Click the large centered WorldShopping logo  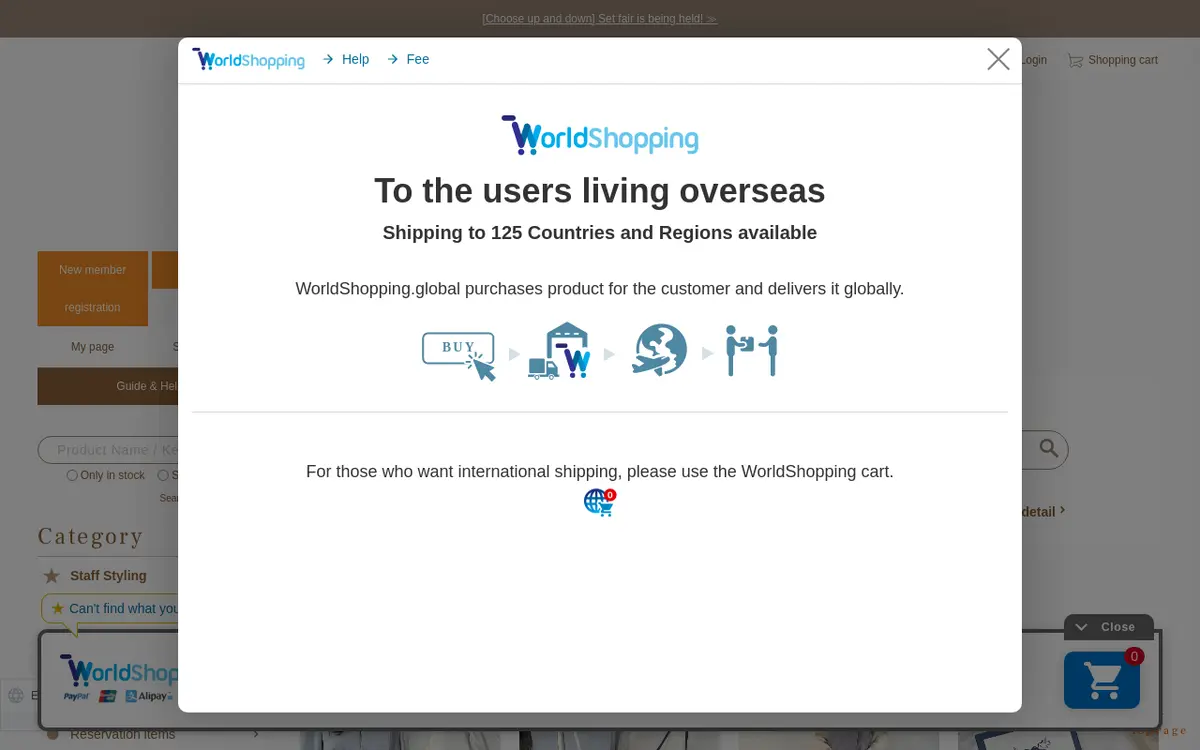pyautogui.click(x=600, y=135)
